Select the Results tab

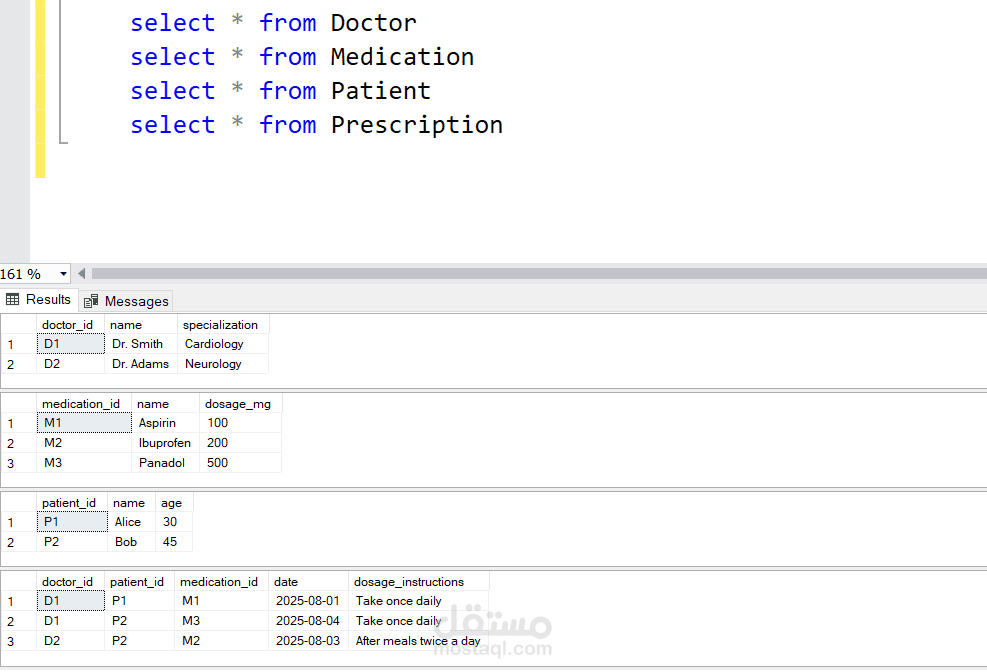[x=39, y=300]
